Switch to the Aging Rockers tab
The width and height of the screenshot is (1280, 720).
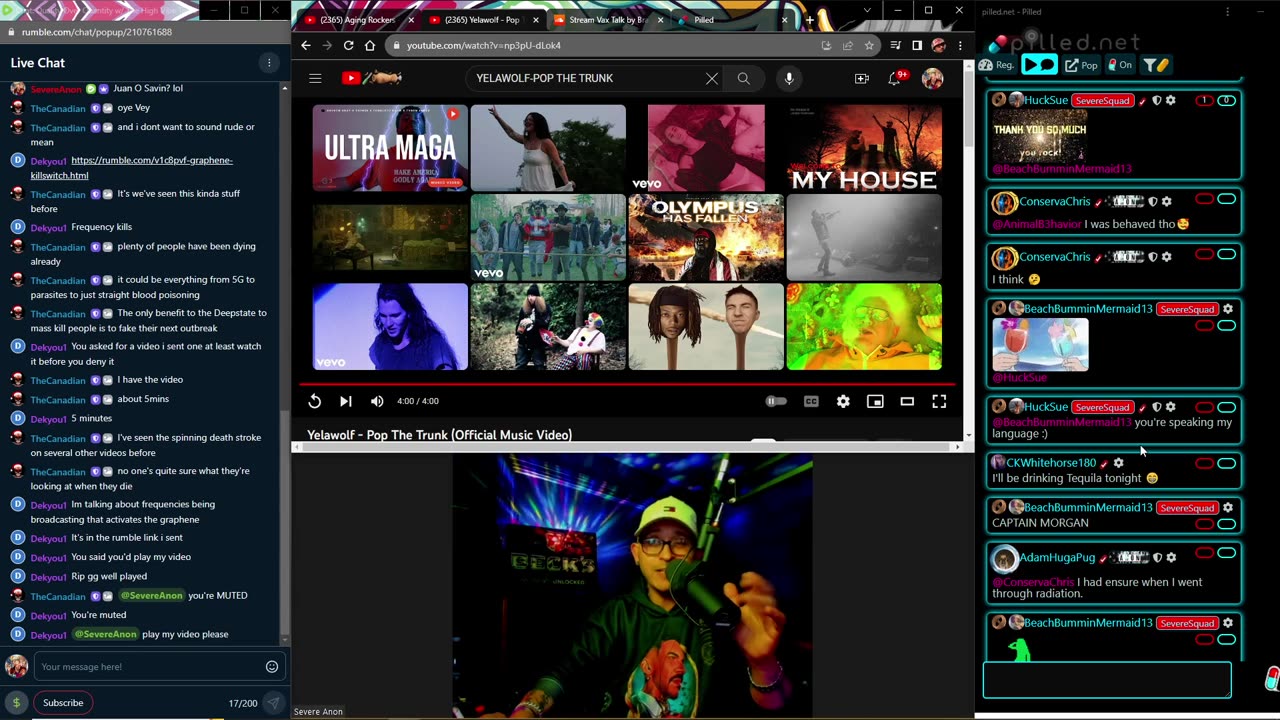[358, 20]
